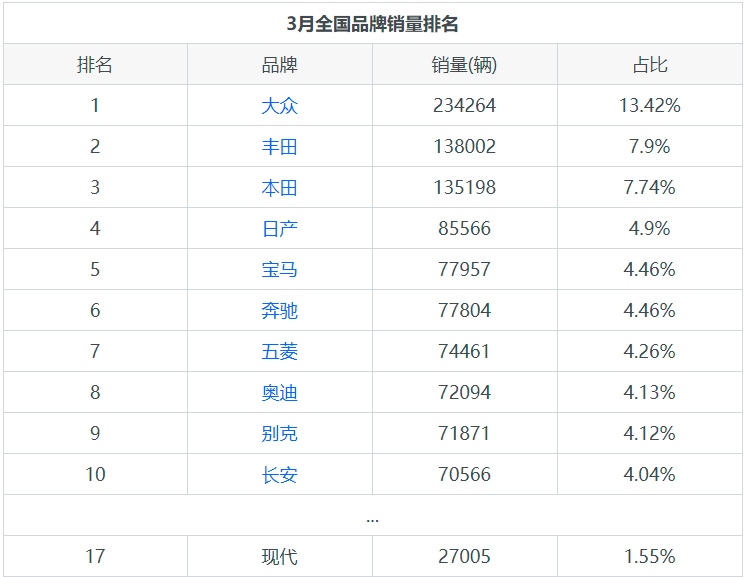Screen dimensions: 744x577
Task: Click rank number 17
Action: [x=95, y=557]
